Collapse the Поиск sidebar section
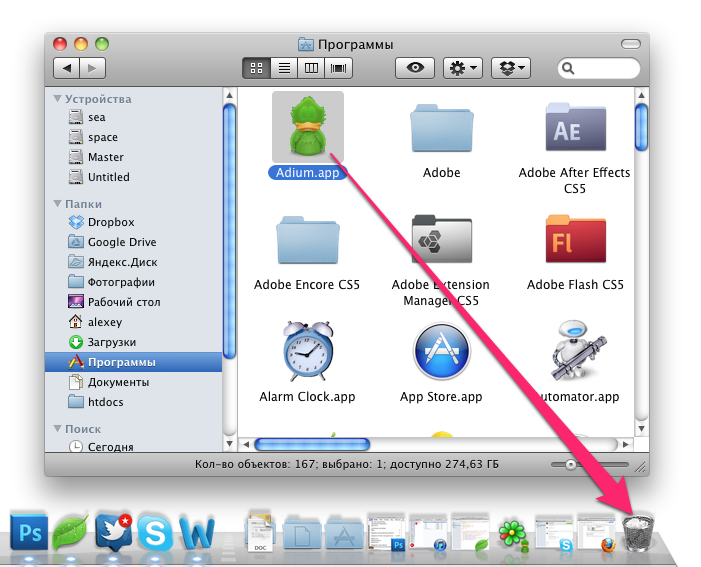 tap(57, 428)
